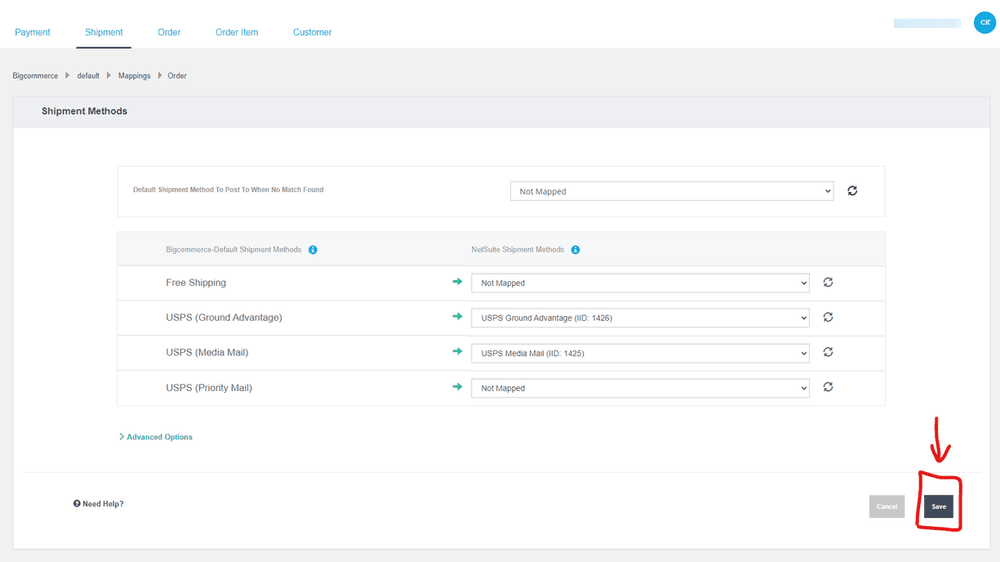Switch to the Payment tab
The width and height of the screenshot is (1000, 562).
click(33, 32)
